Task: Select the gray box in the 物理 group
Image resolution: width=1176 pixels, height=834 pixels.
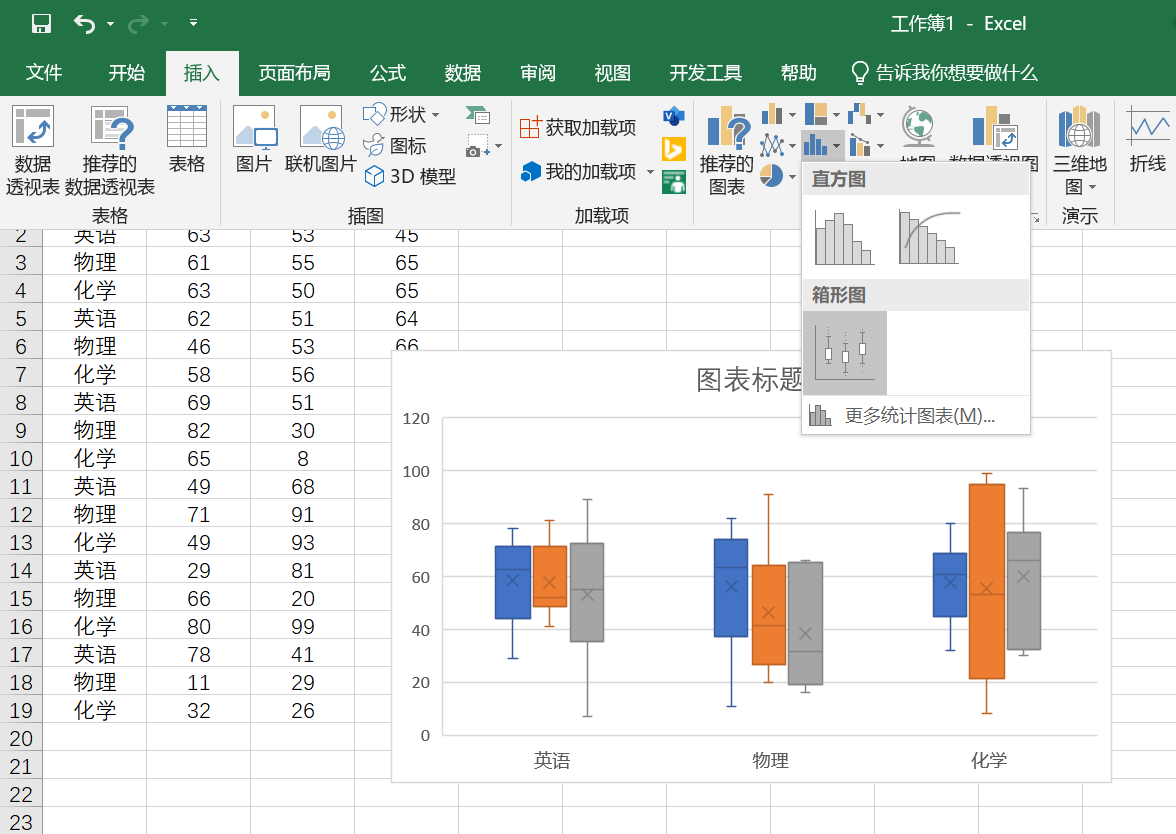Action: pyautogui.click(x=806, y=623)
